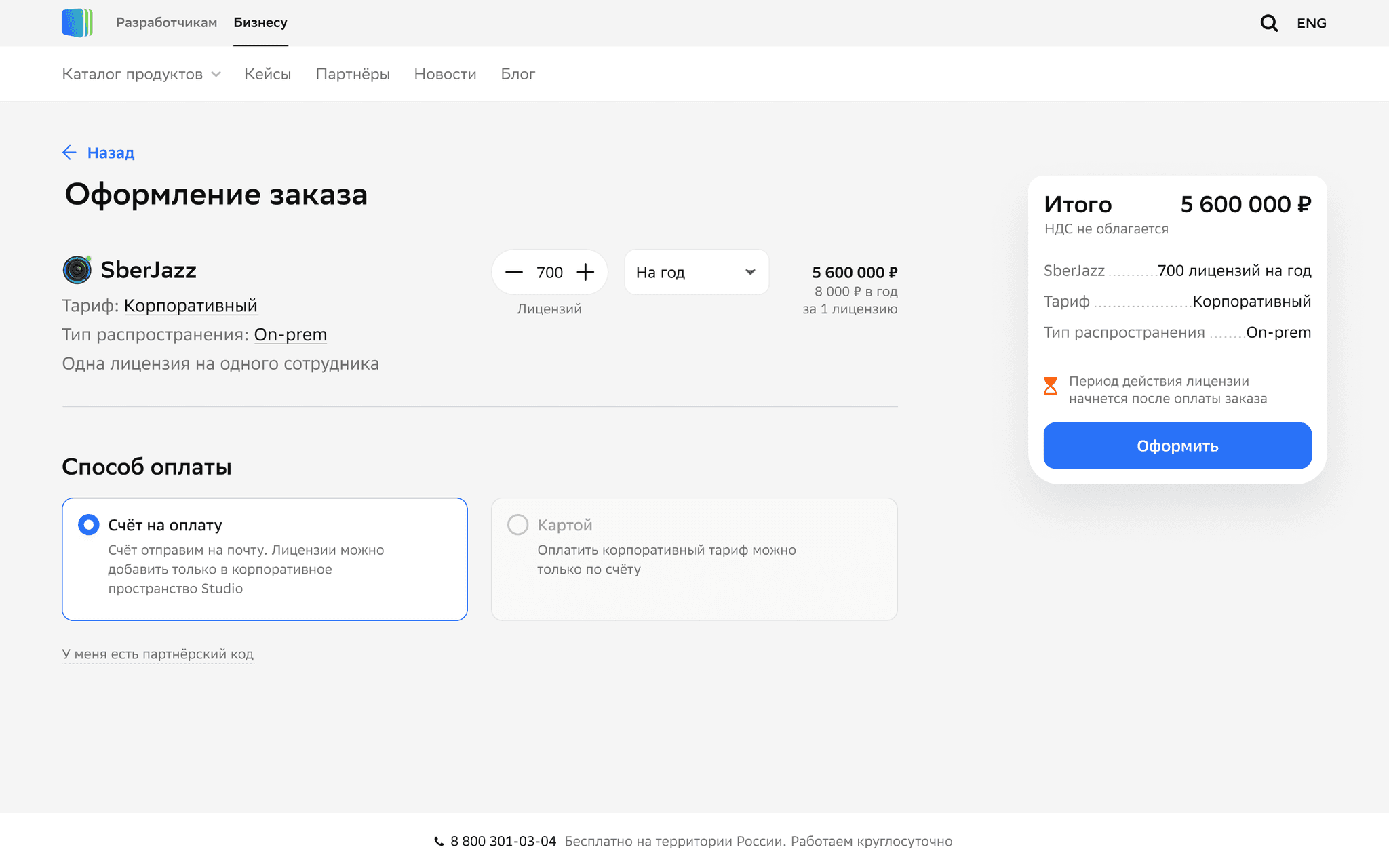Switch language to ENG
Screen dimensions: 1389x868
(x=1311, y=23)
